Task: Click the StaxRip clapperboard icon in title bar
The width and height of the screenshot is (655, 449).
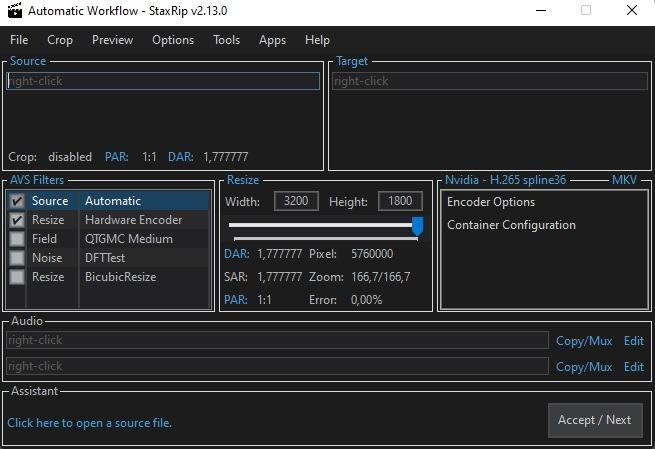Action: pyautogui.click(x=15, y=10)
